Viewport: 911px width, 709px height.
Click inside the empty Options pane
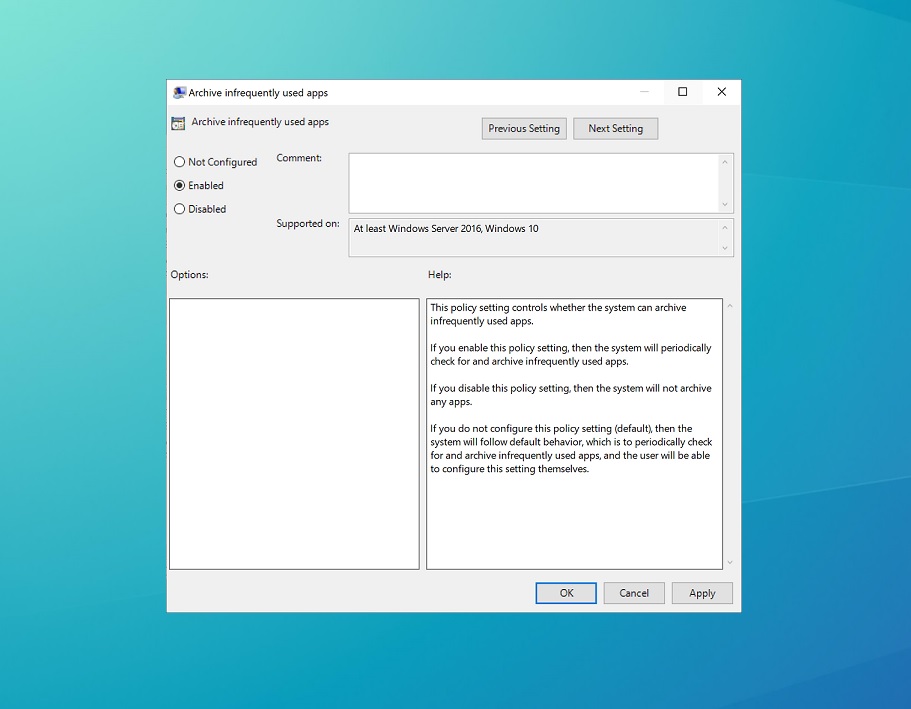[x=294, y=433]
